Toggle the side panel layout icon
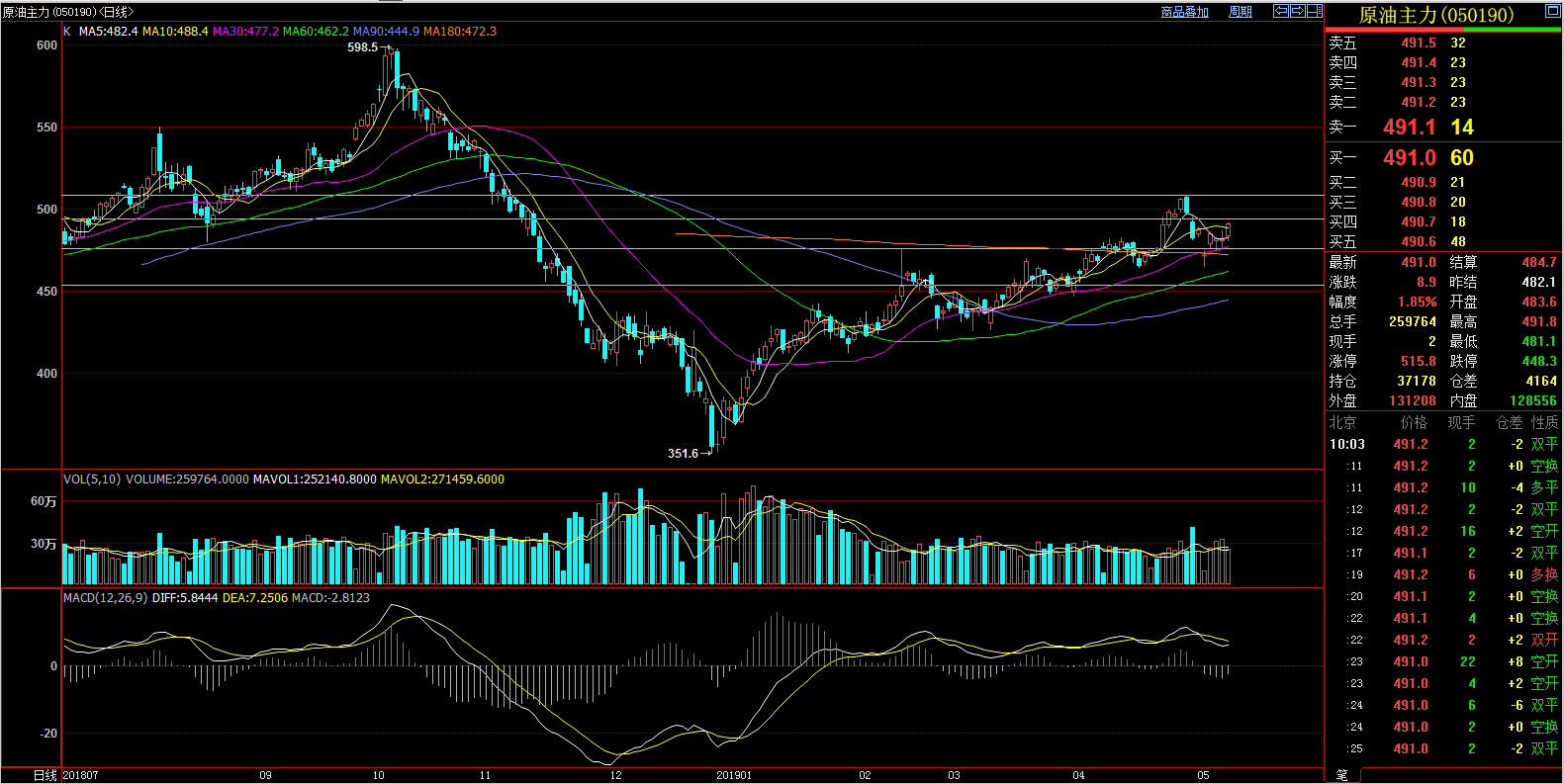 point(1315,11)
